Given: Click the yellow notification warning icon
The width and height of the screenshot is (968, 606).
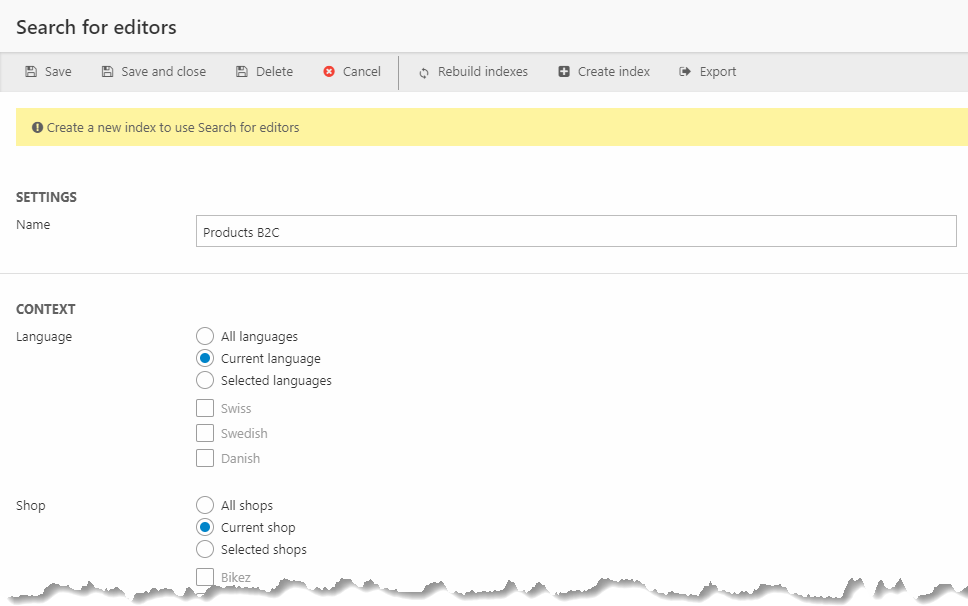Looking at the screenshot, I should point(37,128).
